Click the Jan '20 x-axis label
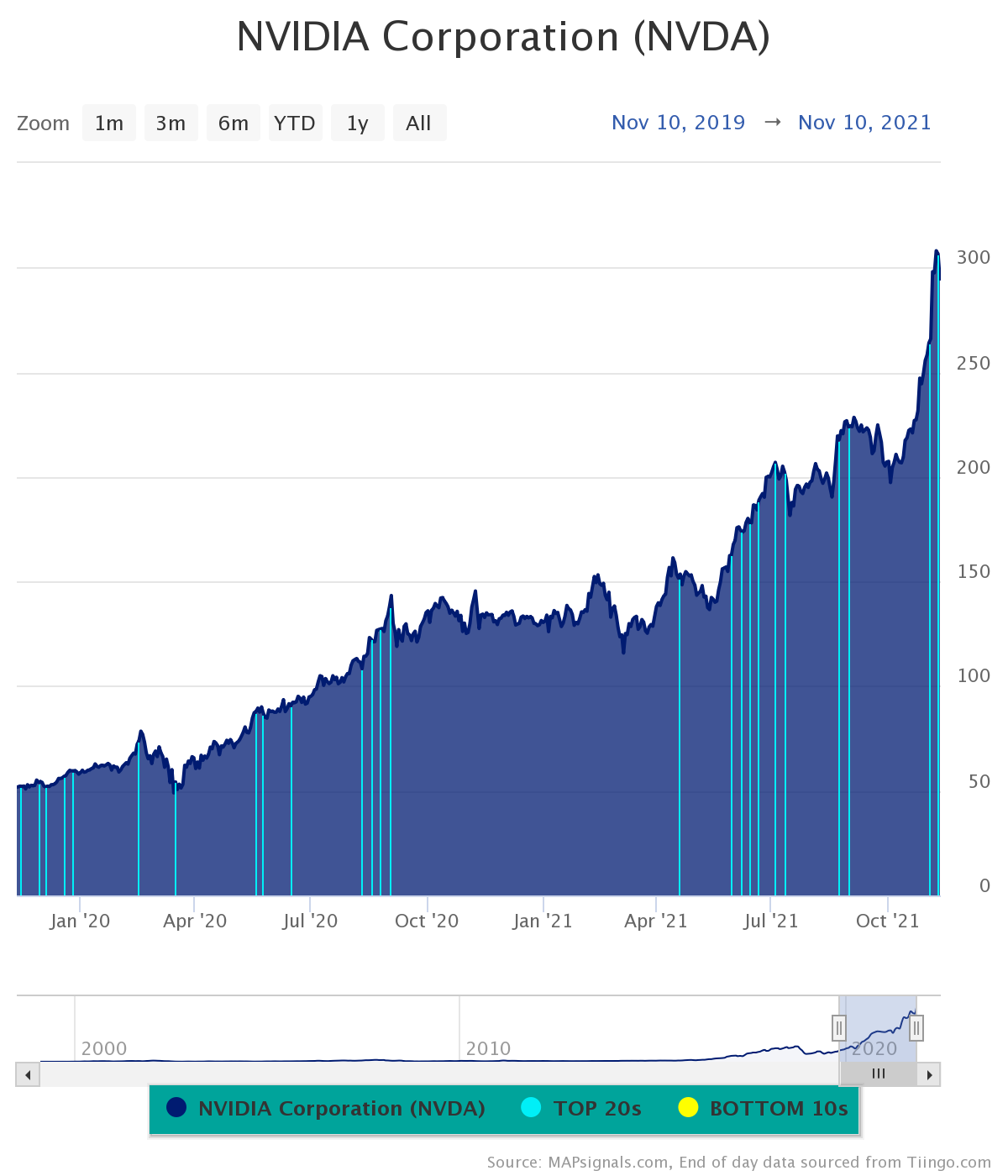The image size is (1008, 1176). tap(80, 921)
